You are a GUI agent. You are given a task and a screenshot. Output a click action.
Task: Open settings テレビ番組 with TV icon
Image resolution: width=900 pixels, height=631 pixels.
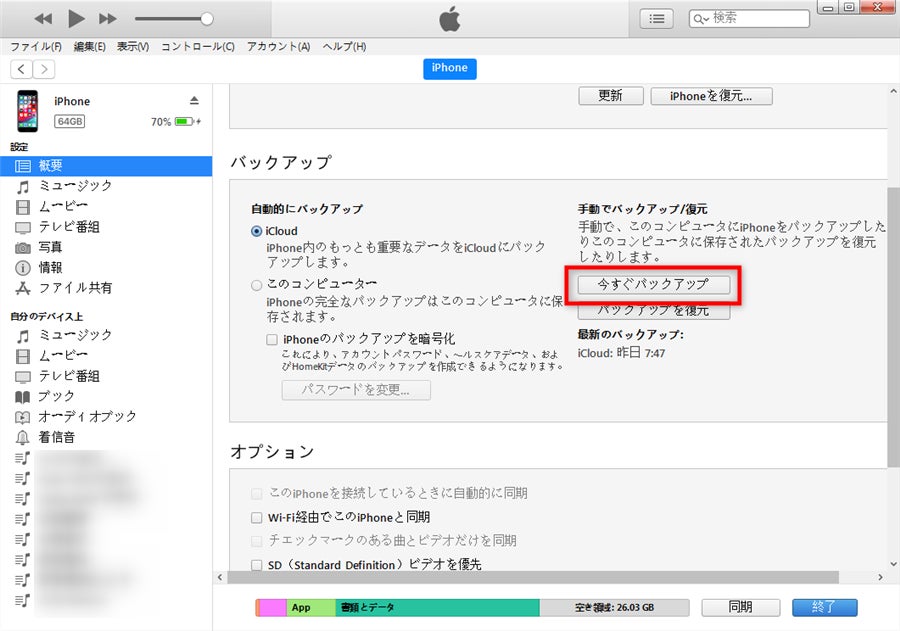pyautogui.click(x=57, y=227)
